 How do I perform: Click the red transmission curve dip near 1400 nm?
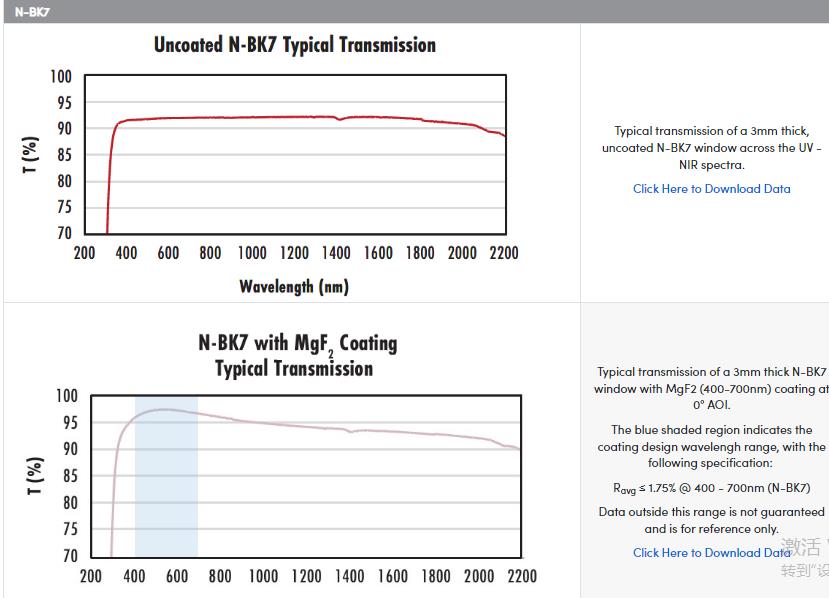(x=340, y=120)
